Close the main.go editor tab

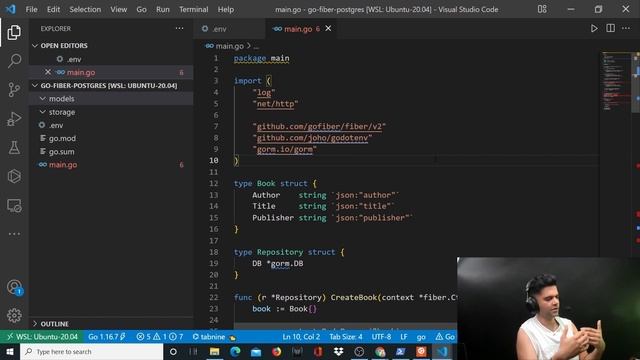pyautogui.click(x=328, y=29)
